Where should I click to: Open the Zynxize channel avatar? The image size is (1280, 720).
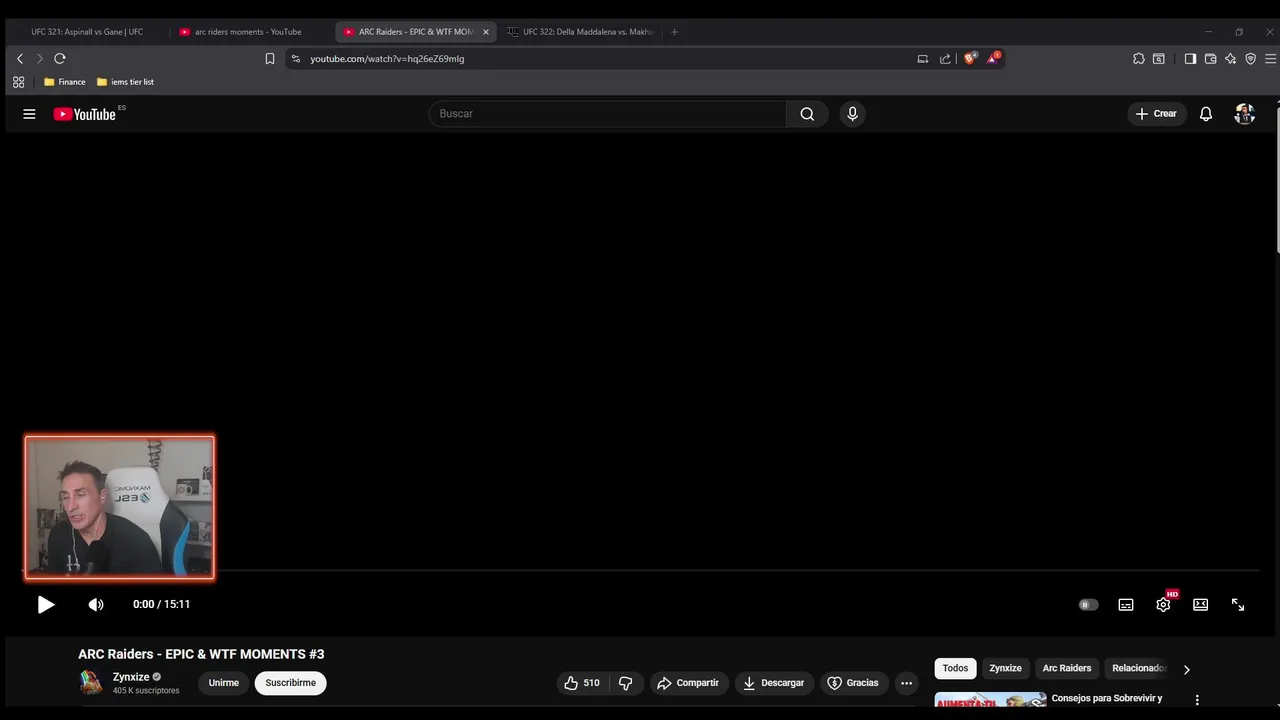(x=91, y=683)
